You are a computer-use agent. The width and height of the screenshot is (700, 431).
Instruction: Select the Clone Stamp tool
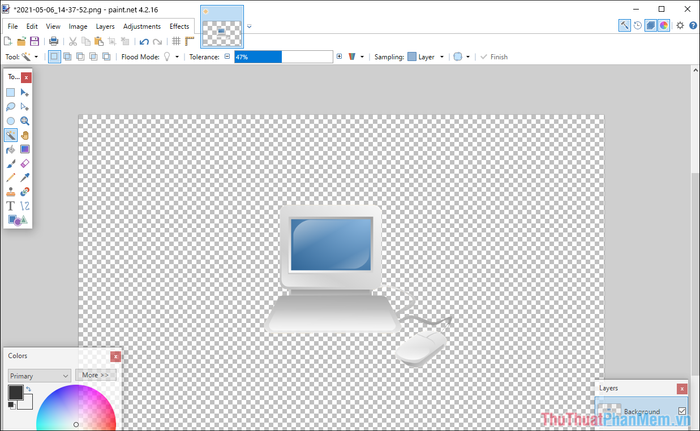tap(11, 192)
